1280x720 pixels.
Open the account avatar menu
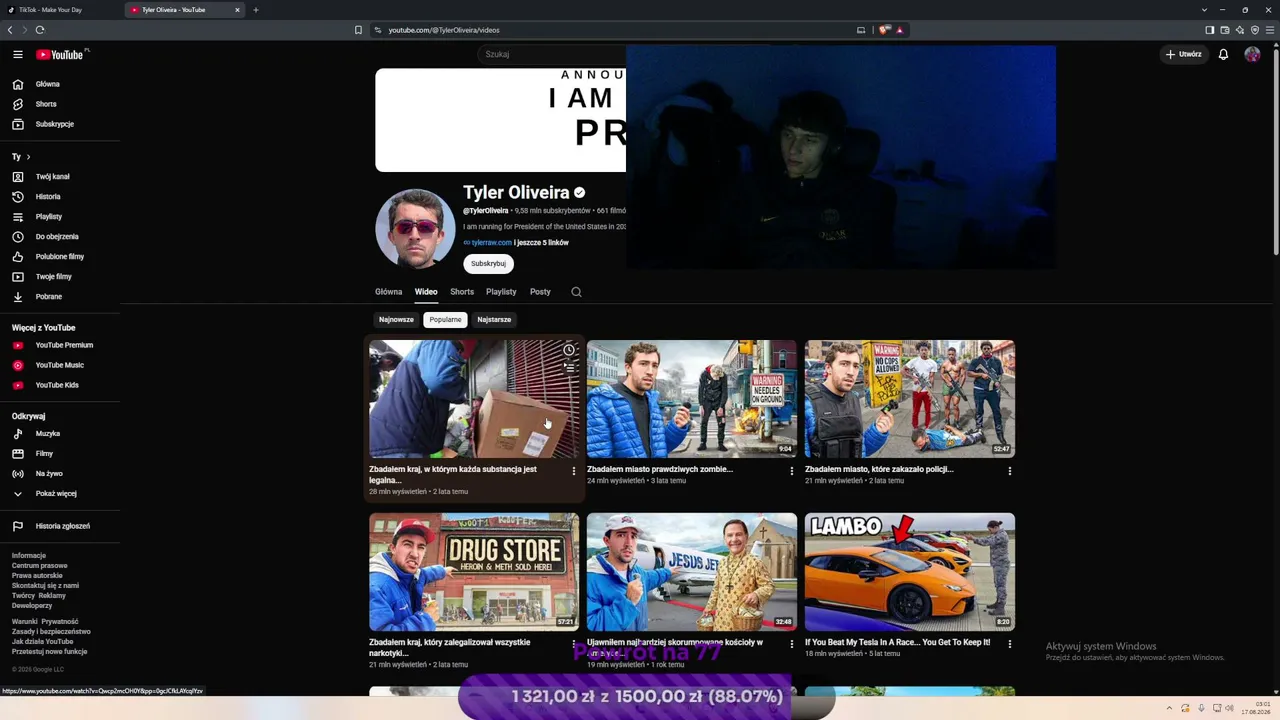tap(1252, 54)
